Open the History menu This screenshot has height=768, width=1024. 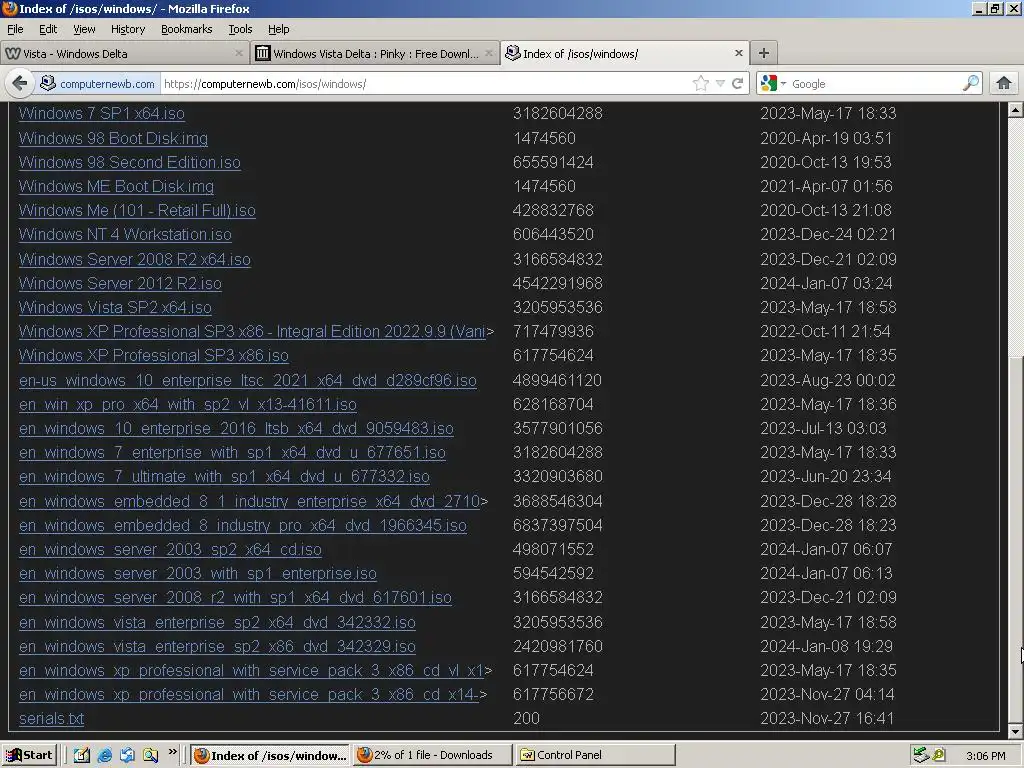(128, 29)
